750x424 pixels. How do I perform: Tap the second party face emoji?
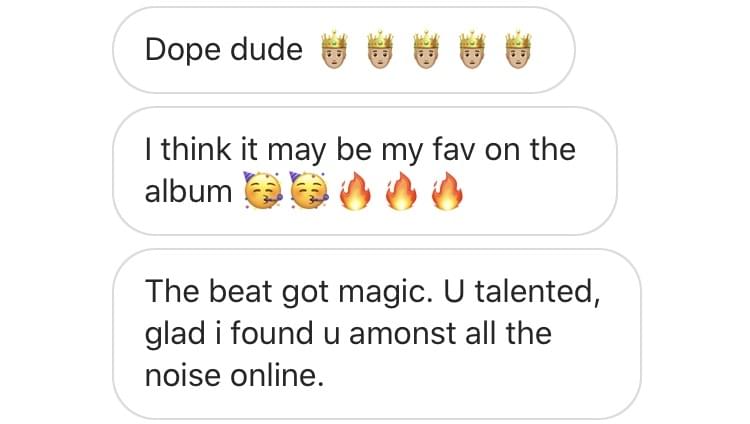(309, 190)
